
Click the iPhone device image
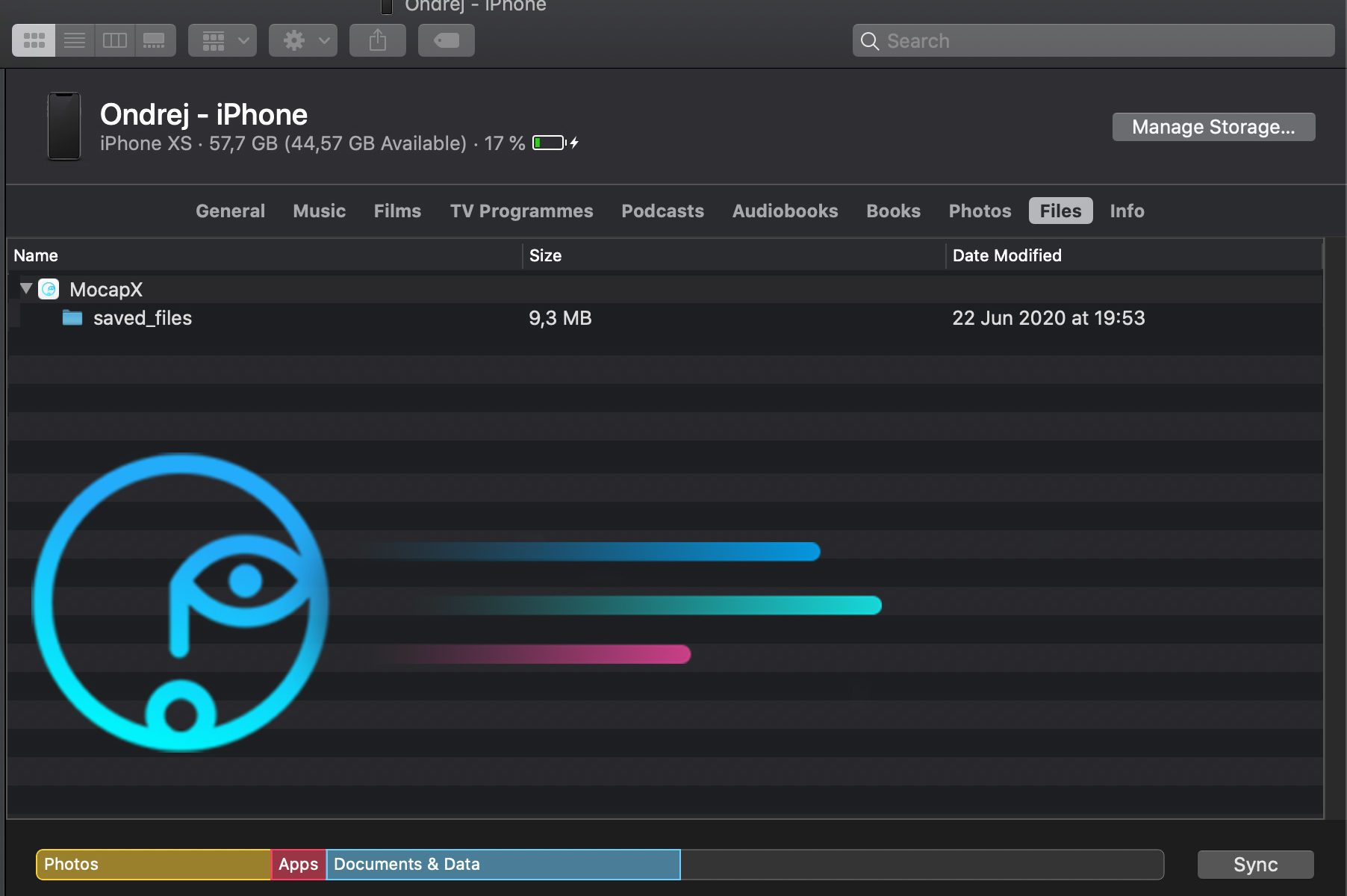coord(64,125)
